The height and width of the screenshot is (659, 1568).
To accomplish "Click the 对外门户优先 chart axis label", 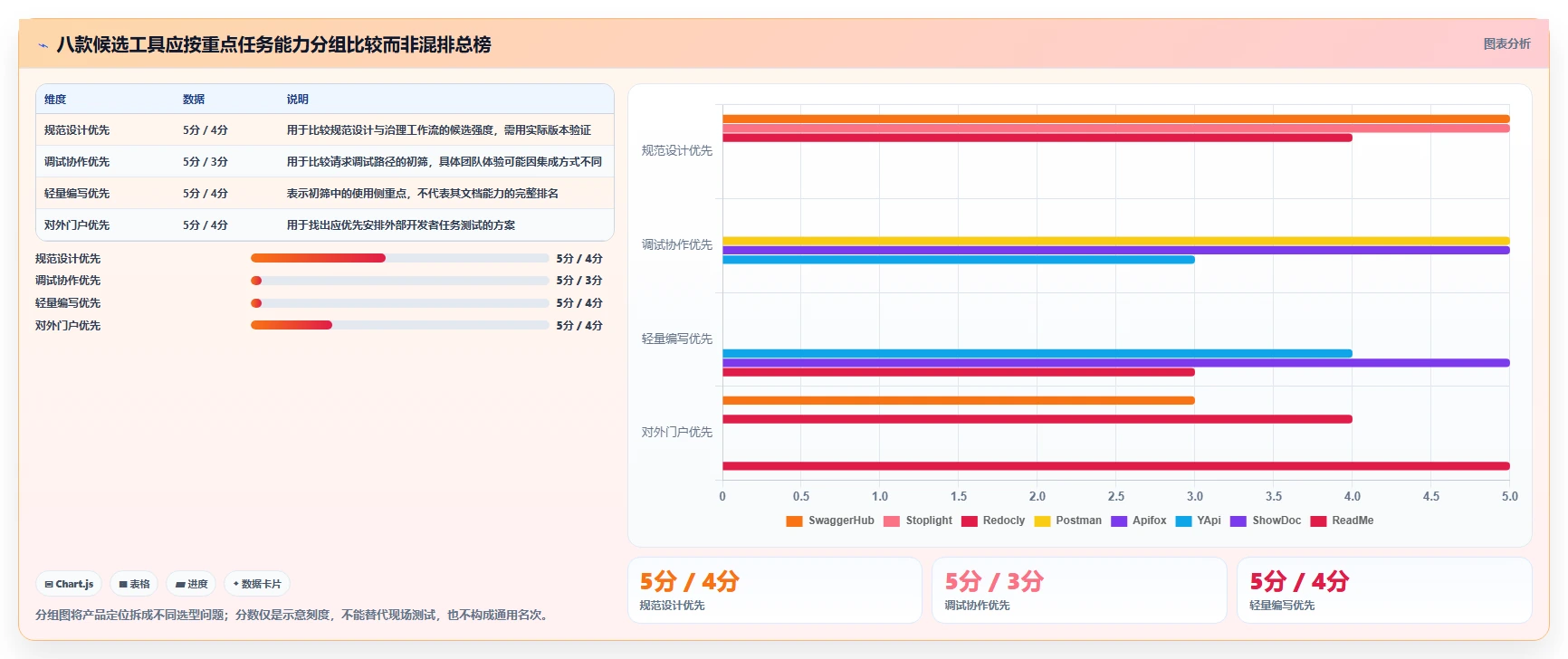I will pos(677,432).
